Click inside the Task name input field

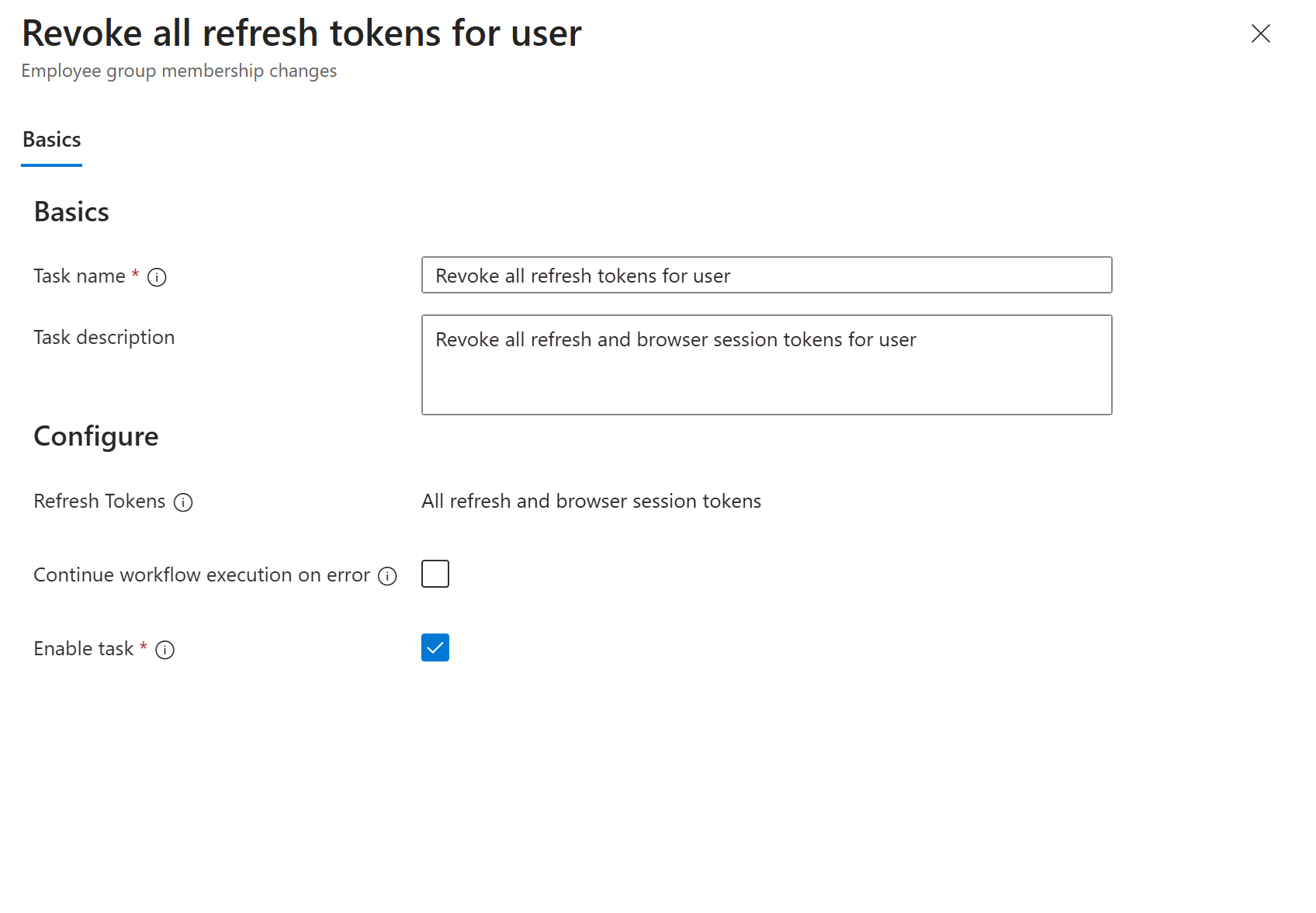tap(767, 275)
